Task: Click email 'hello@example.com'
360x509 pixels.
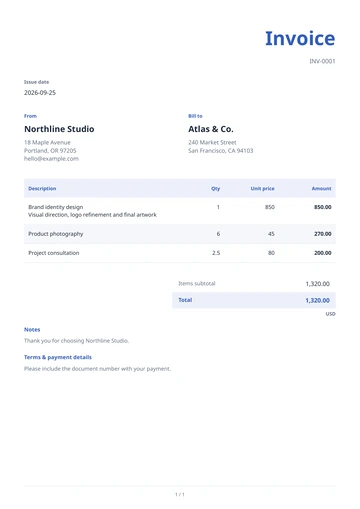Action: pyautogui.click(x=51, y=159)
